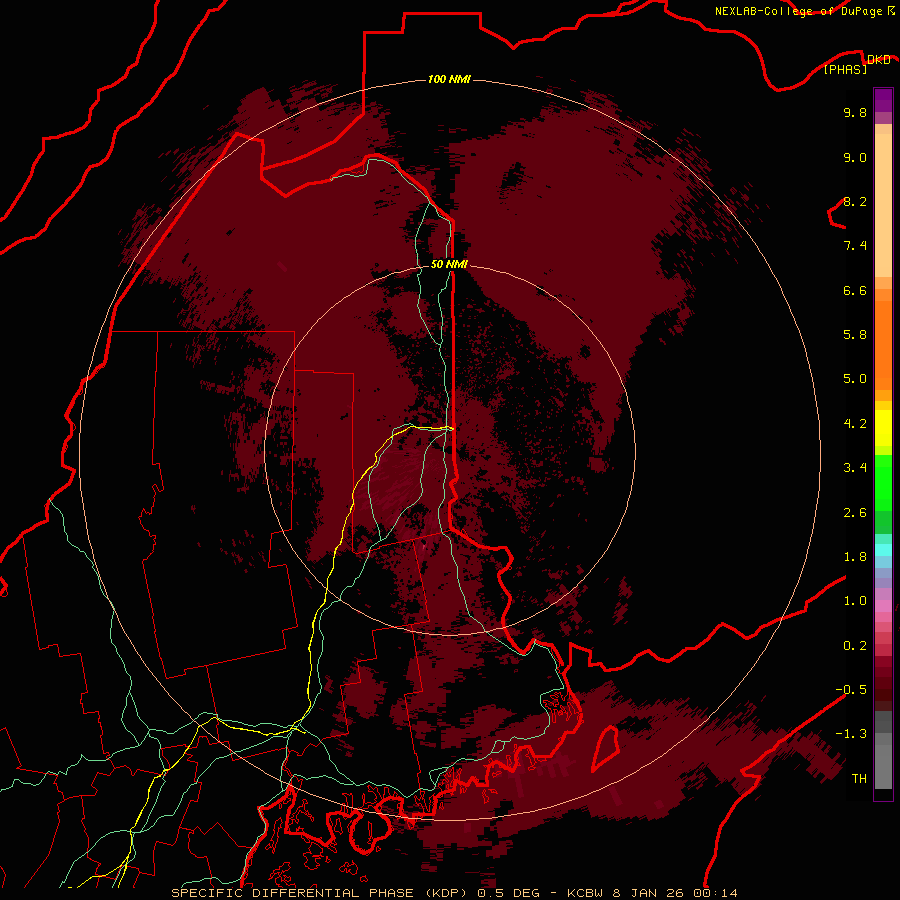This screenshot has width=900, height=900.
Task: Click the 100 NMI range ring label
Action: (x=449, y=79)
